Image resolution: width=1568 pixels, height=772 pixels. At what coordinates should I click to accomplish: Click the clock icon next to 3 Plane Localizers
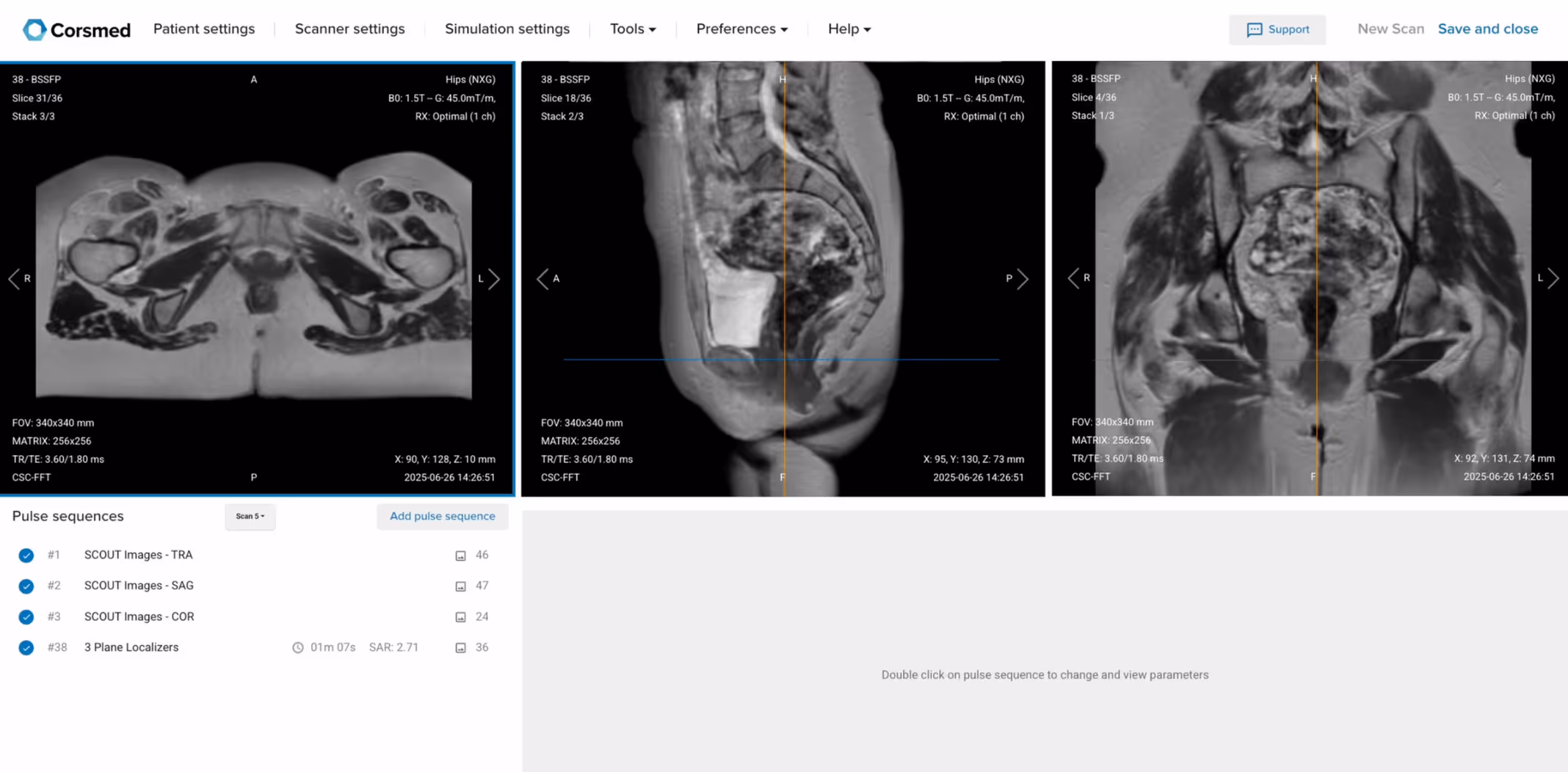point(298,647)
